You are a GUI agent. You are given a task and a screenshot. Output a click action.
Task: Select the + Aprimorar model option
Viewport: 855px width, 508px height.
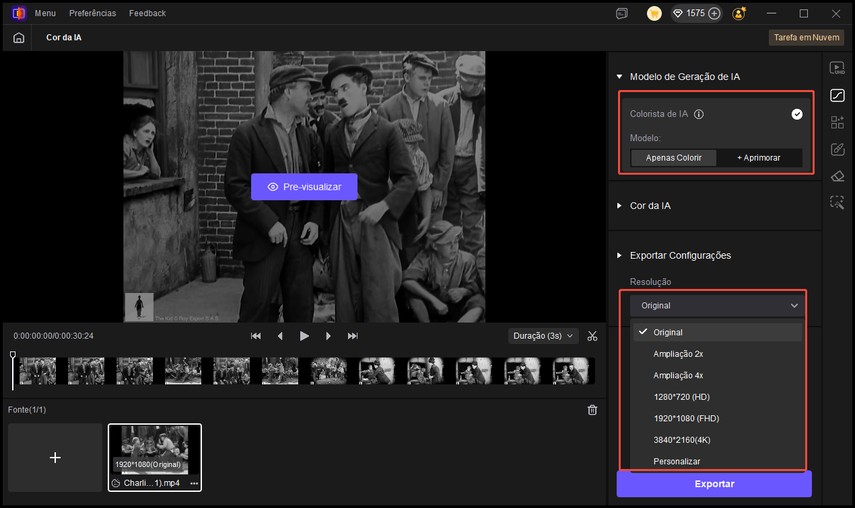coord(759,158)
